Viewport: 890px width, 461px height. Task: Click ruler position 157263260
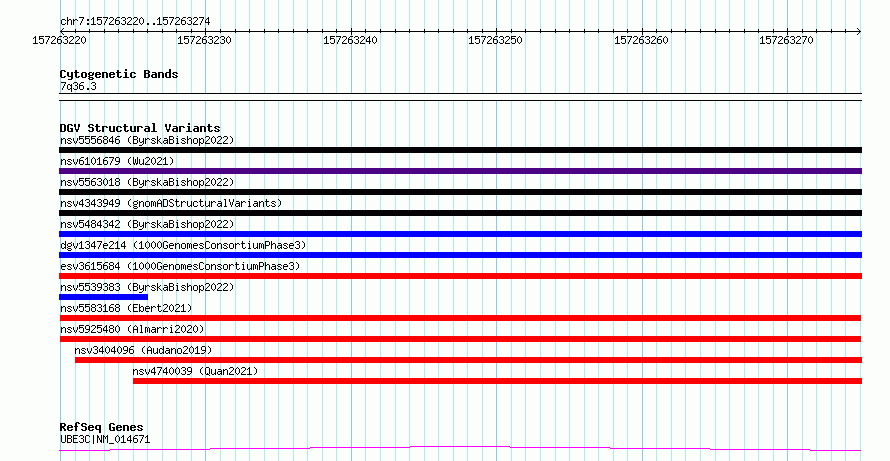(641, 40)
